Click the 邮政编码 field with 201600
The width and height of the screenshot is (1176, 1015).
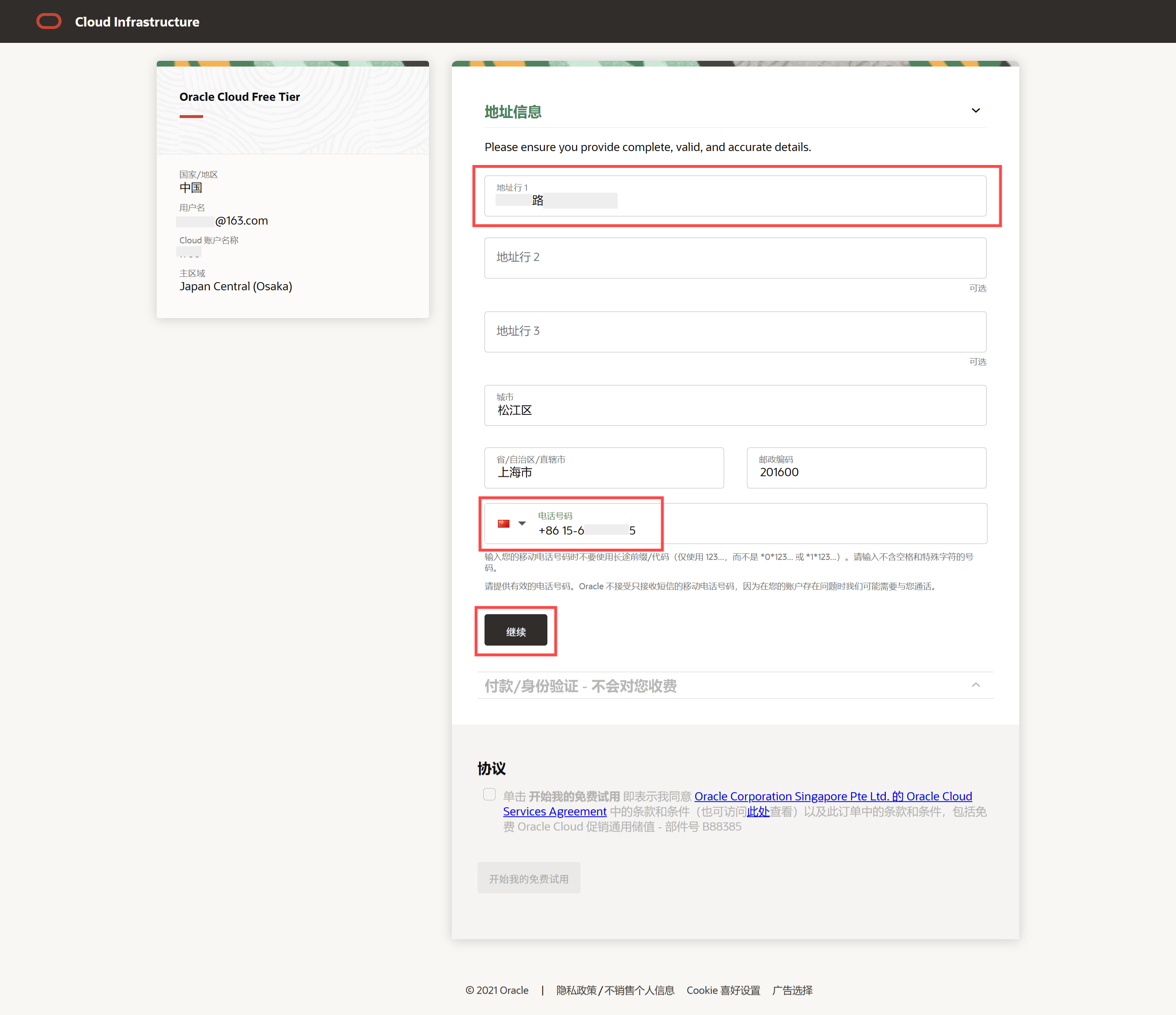click(866, 468)
